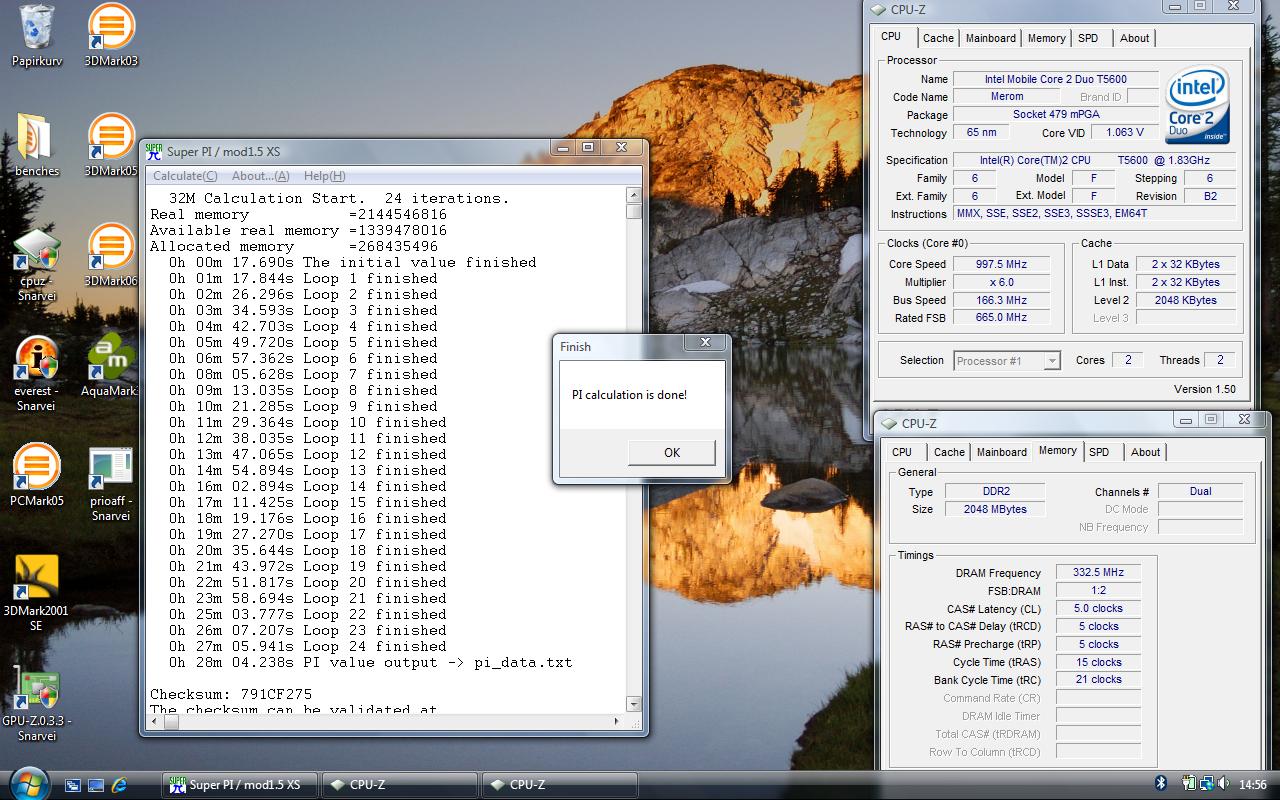Click the Loop 24 finished line
The height and width of the screenshot is (800, 1280).
(x=307, y=646)
